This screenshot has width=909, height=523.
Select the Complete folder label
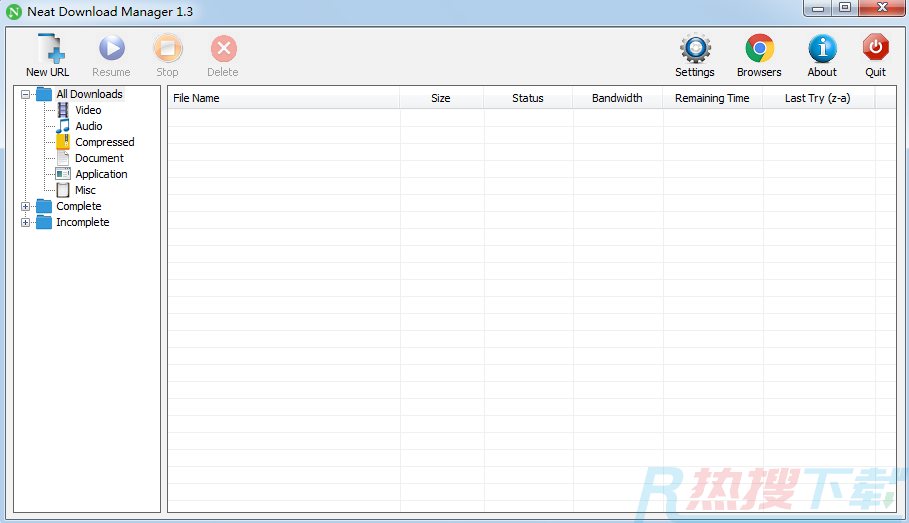click(x=79, y=206)
